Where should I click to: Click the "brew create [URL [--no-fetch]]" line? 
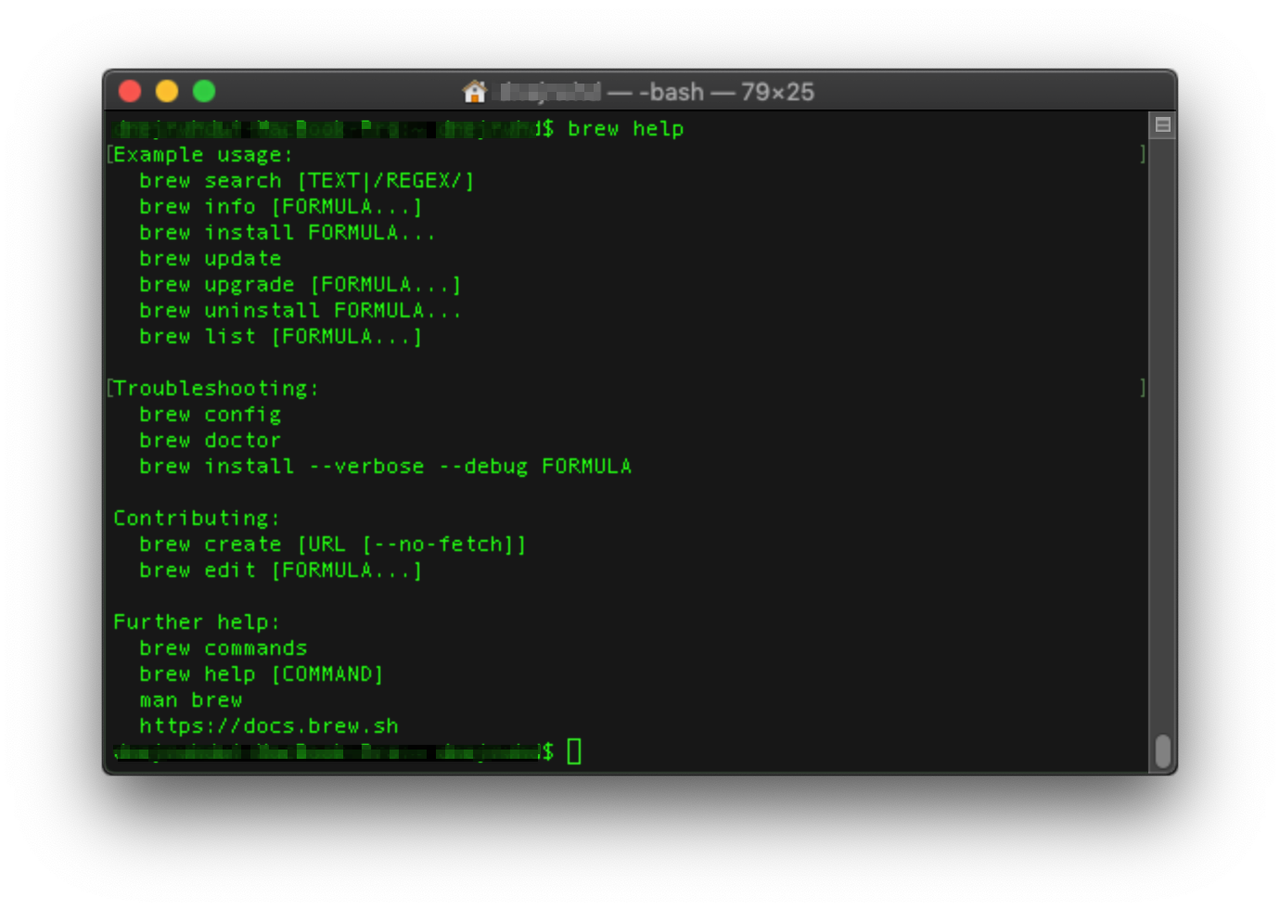click(x=333, y=544)
